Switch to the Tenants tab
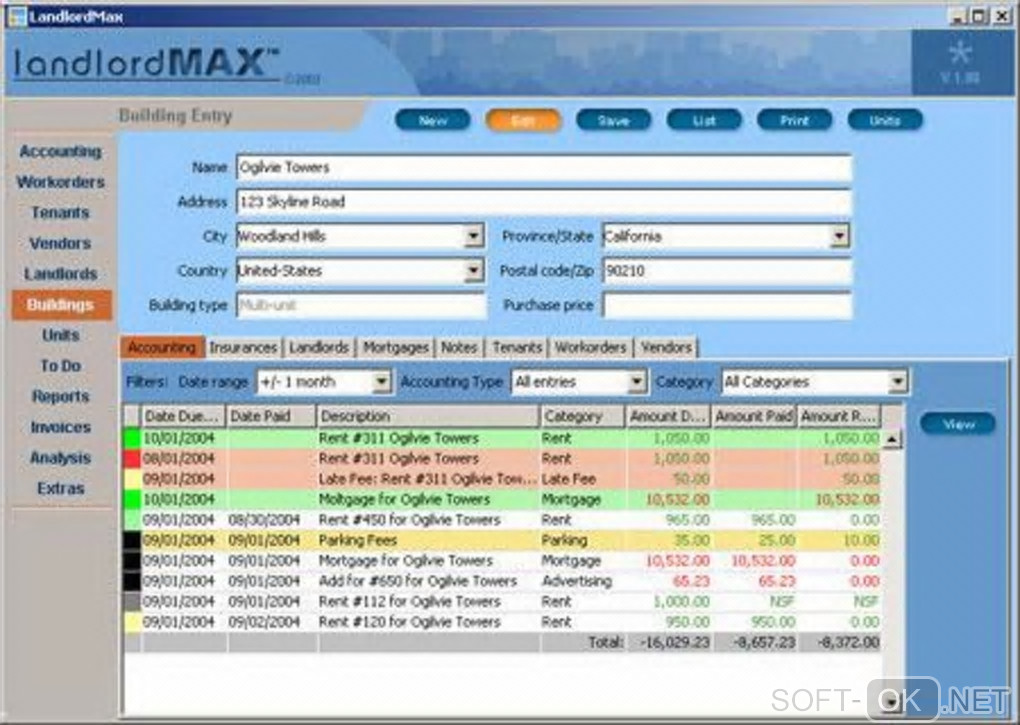This screenshot has width=1020, height=725. click(517, 347)
